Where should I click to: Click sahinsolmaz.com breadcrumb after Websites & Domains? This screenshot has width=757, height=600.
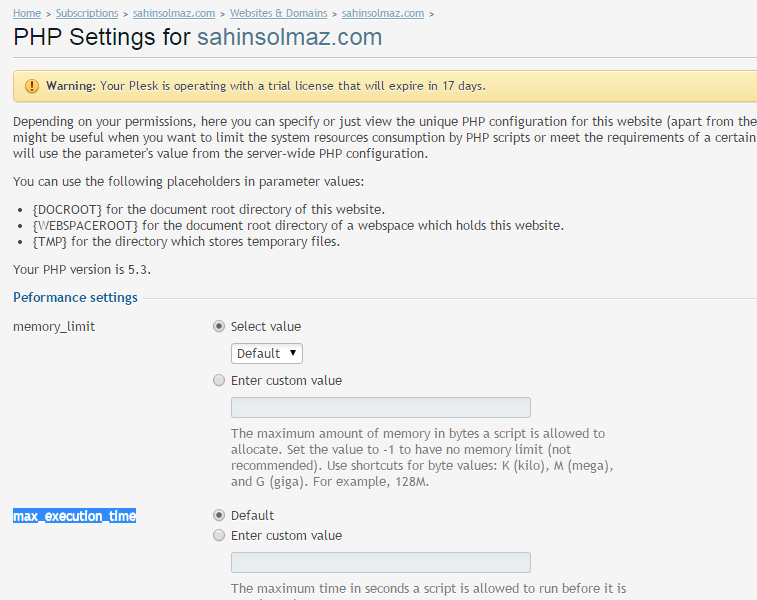[x=382, y=14]
